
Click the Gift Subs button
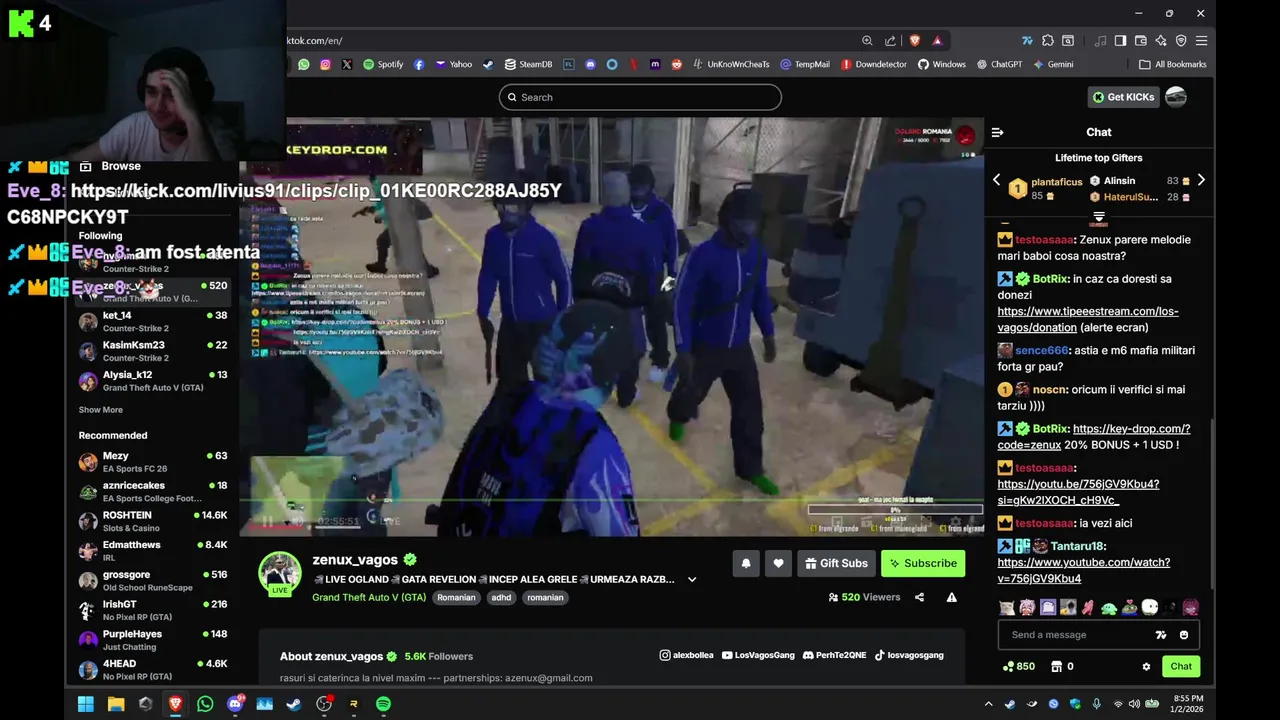[836, 563]
